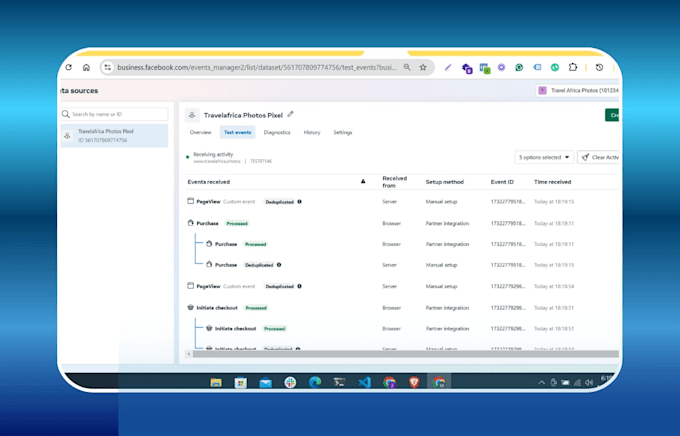The image size is (680, 436).
Task: Click the 'Processed' badge on top-level Purchase
Action: (x=237, y=223)
